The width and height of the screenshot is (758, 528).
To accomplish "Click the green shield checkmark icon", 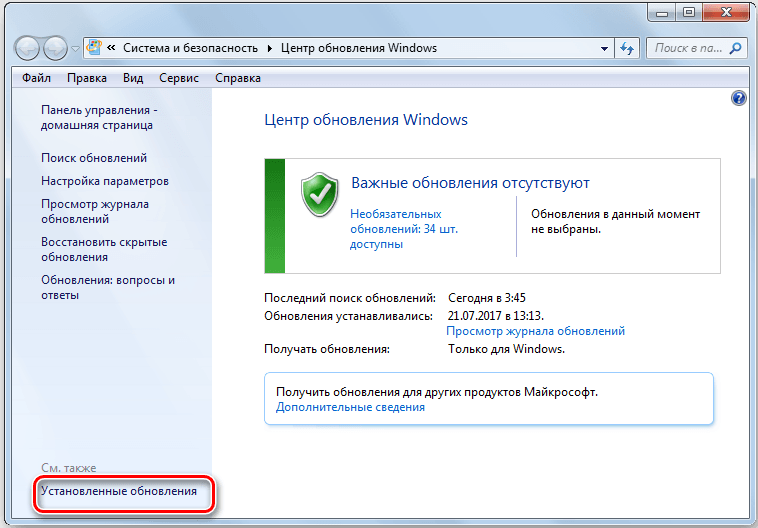I will point(319,195).
